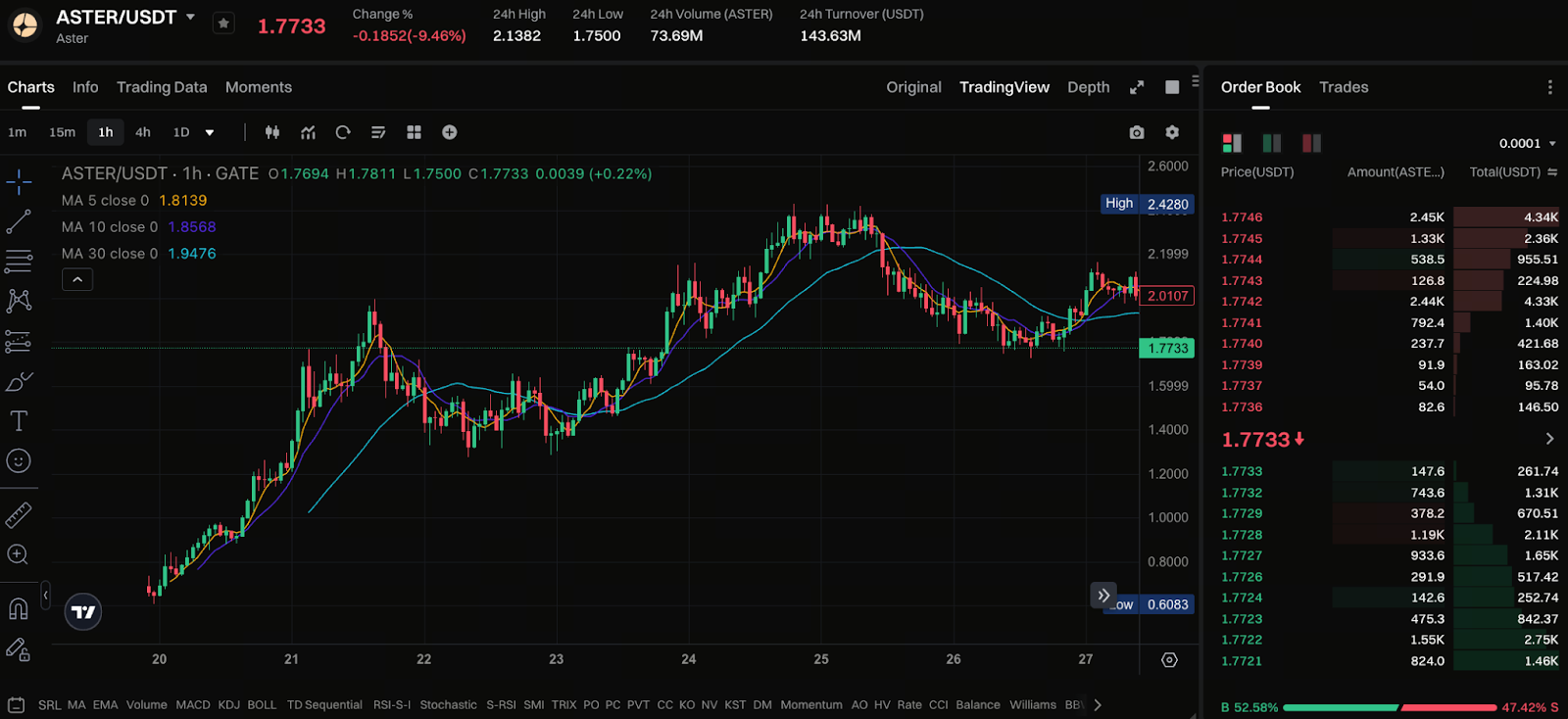Add the MACD indicator
Screen dimensions: 1568x719
coord(193,705)
